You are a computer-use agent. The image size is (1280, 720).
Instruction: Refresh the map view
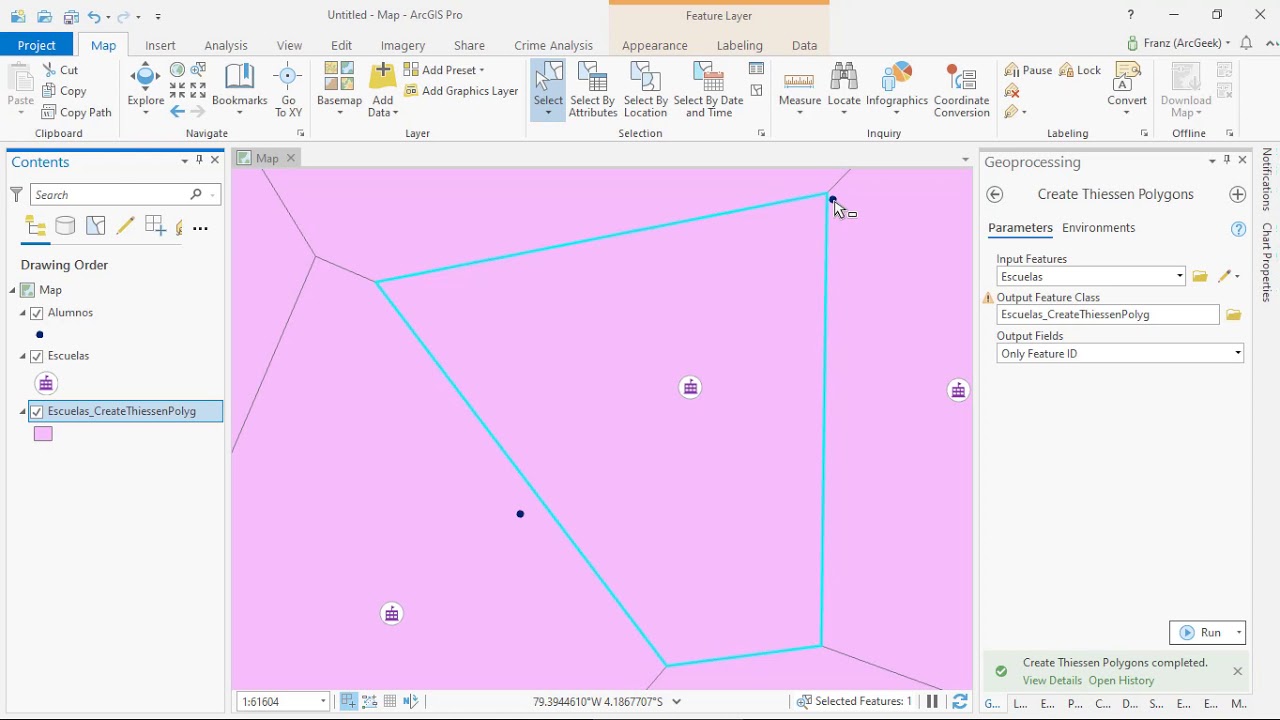960,702
